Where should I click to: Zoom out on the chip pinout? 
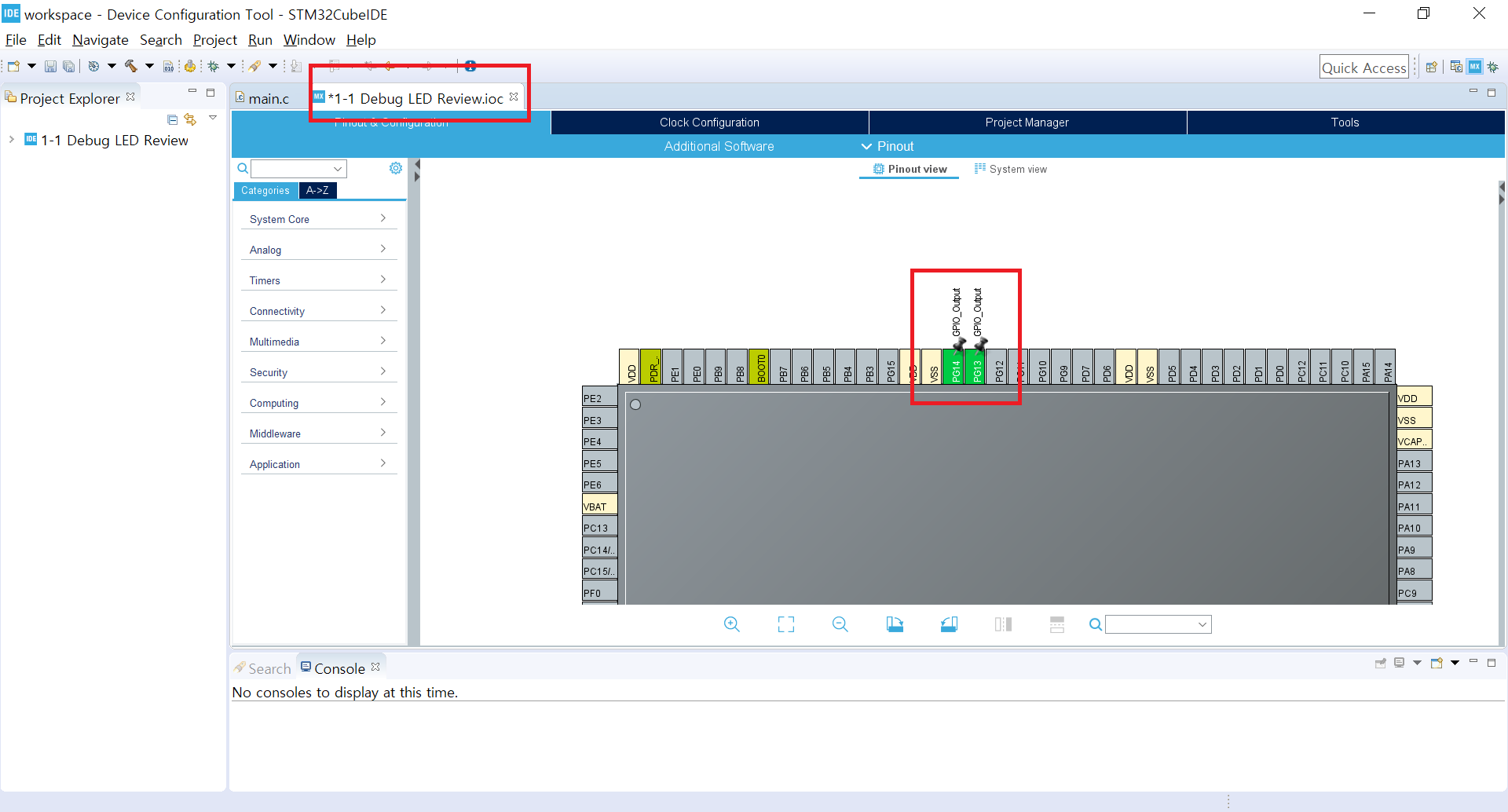click(x=840, y=624)
